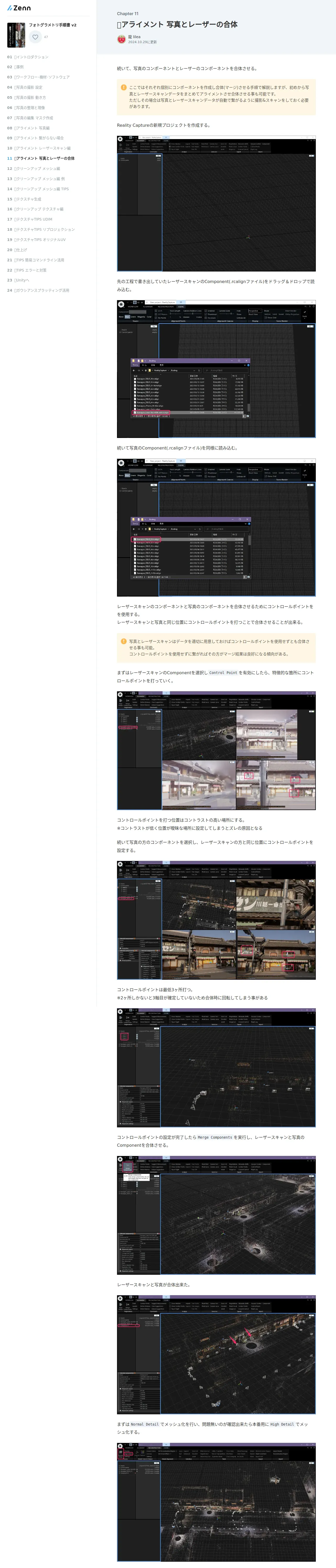Enlarge the Merge Components screenshot
Image resolution: width=336 pixels, height=1568 pixels.
tap(216, 1215)
